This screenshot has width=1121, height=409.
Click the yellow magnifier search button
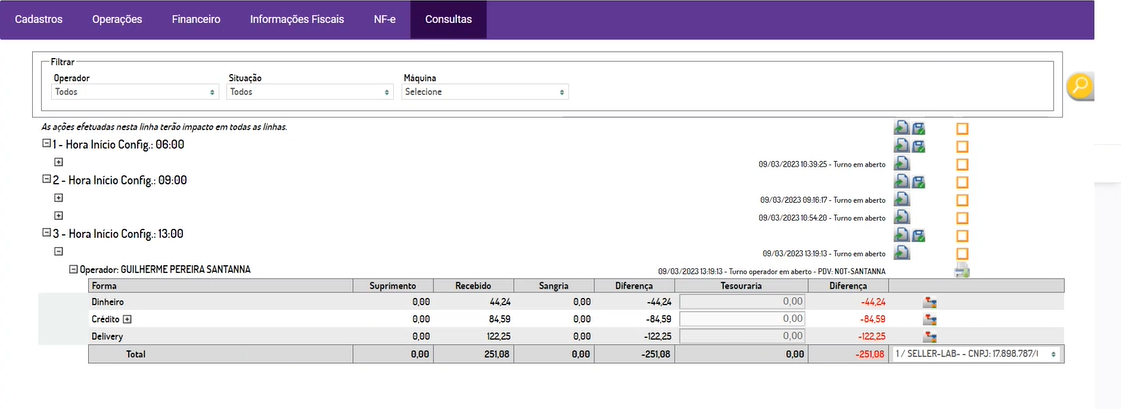(1079, 88)
